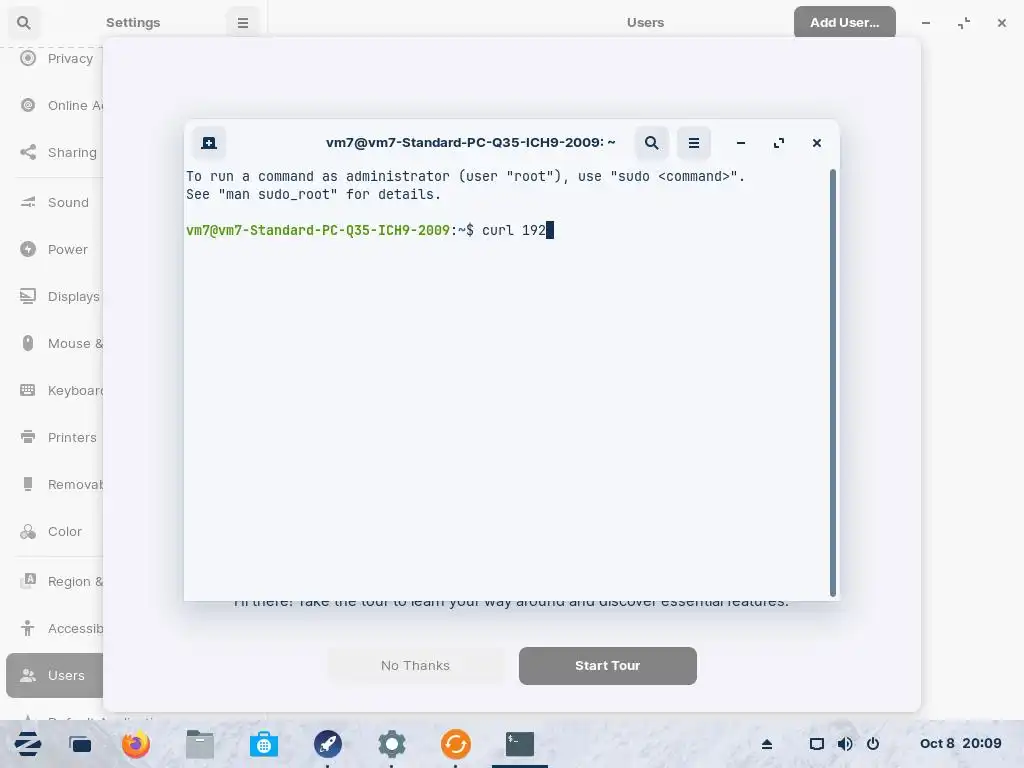Open Color settings
This screenshot has height=768, width=1024.
pos(55,532)
